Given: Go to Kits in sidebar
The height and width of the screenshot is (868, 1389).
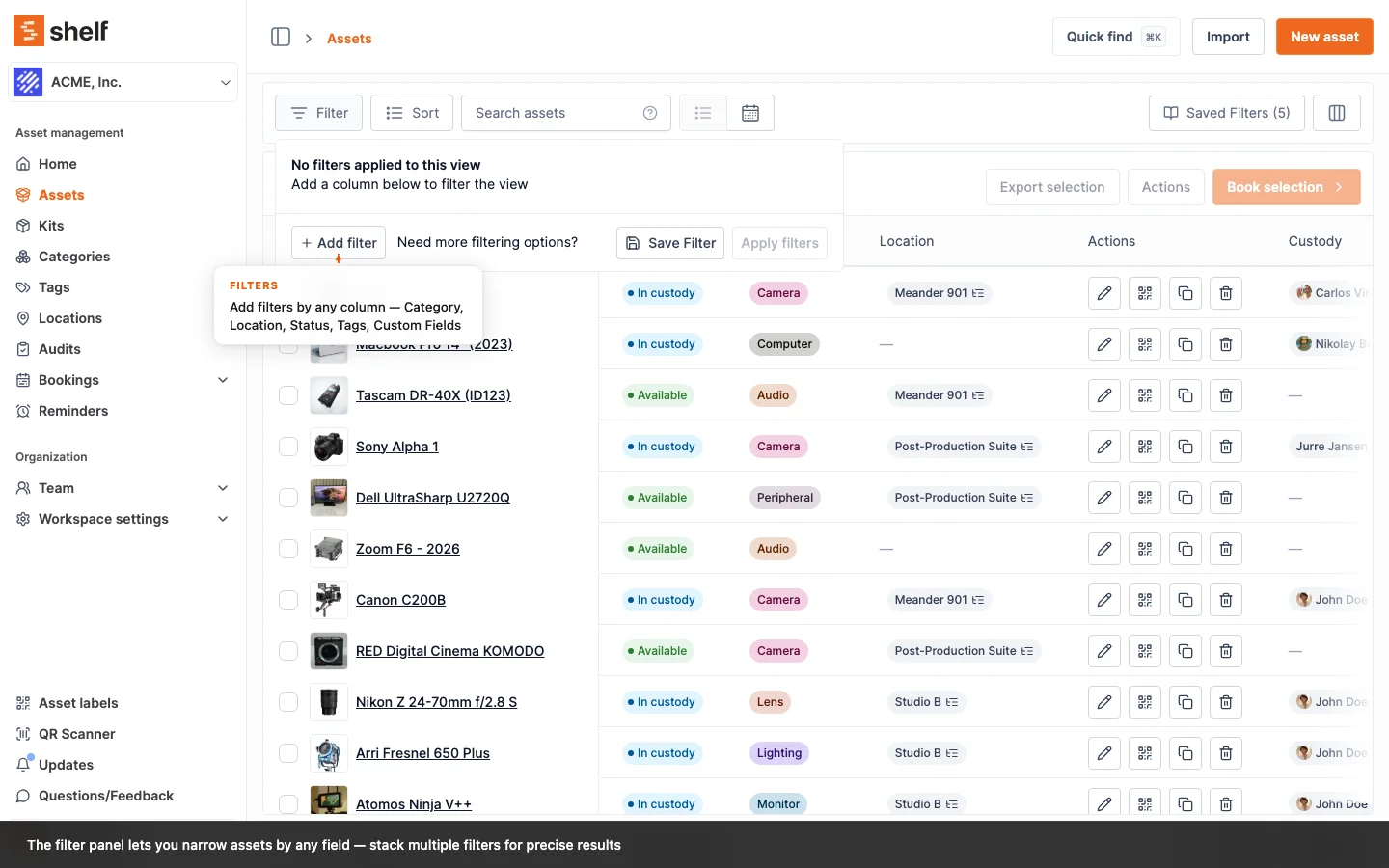Looking at the screenshot, I should coord(51,226).
